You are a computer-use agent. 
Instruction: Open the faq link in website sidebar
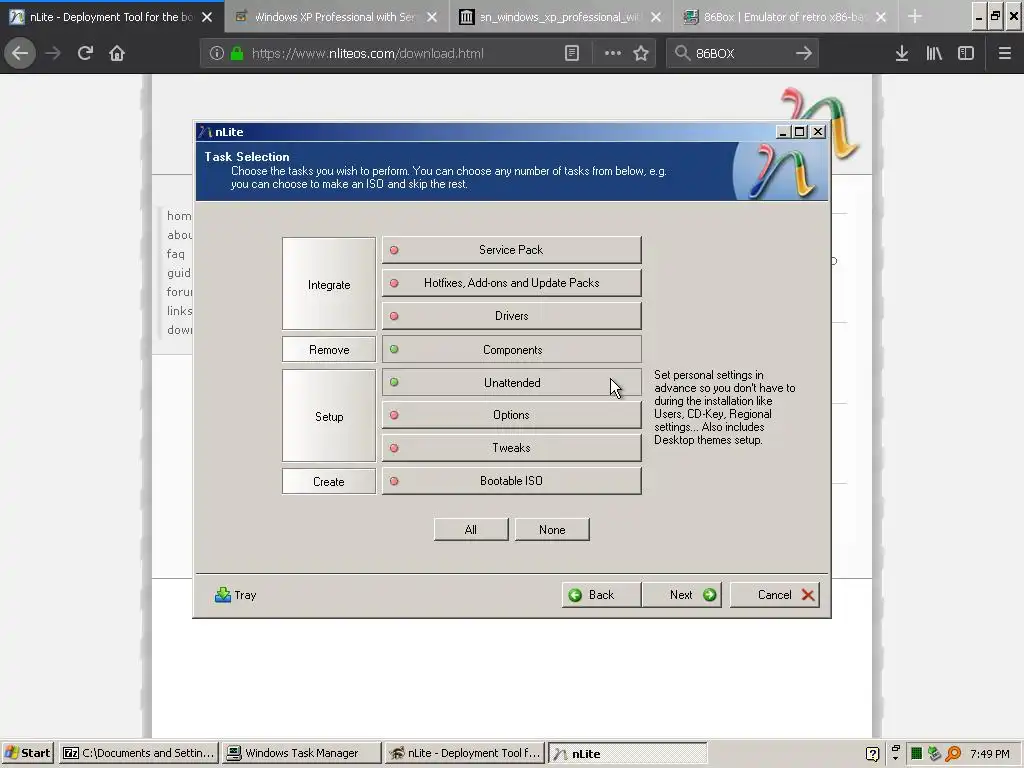pyautogui.click(x=176, y=253)
